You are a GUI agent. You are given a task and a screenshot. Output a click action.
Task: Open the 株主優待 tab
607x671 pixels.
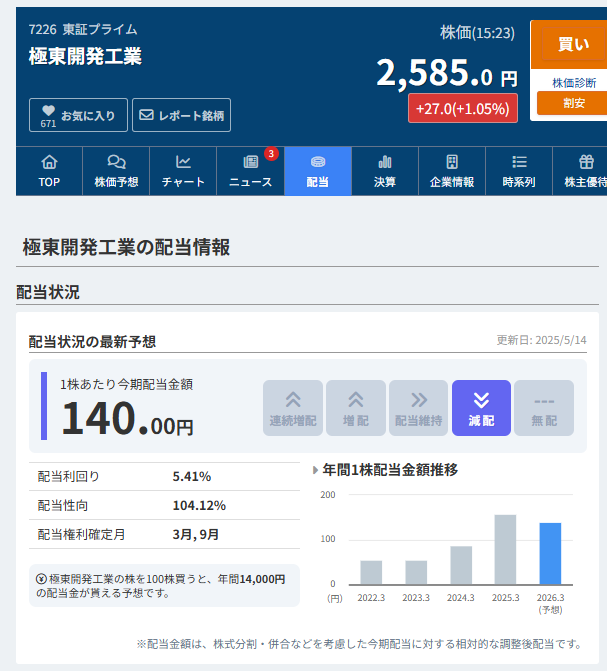580,171
